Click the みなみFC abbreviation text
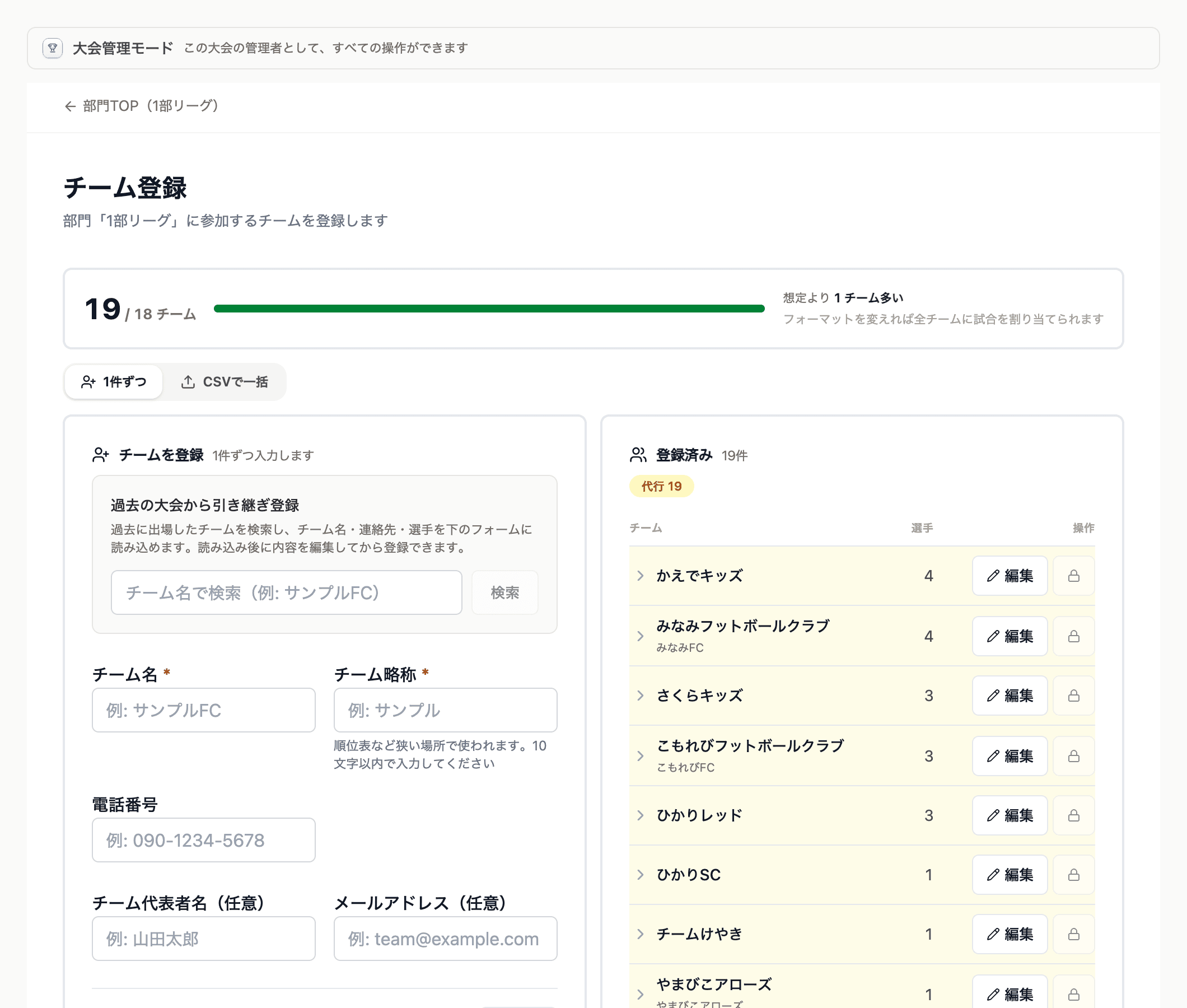 coord(680,648)
